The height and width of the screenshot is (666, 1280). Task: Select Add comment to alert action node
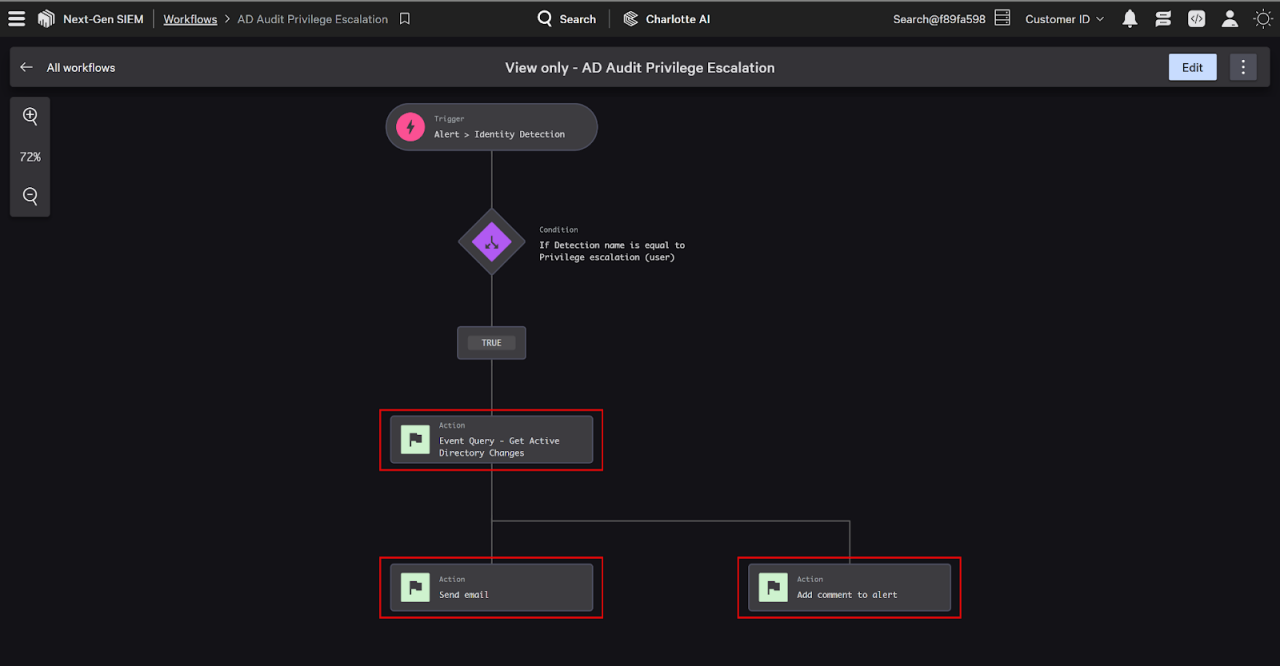(849, 587)
